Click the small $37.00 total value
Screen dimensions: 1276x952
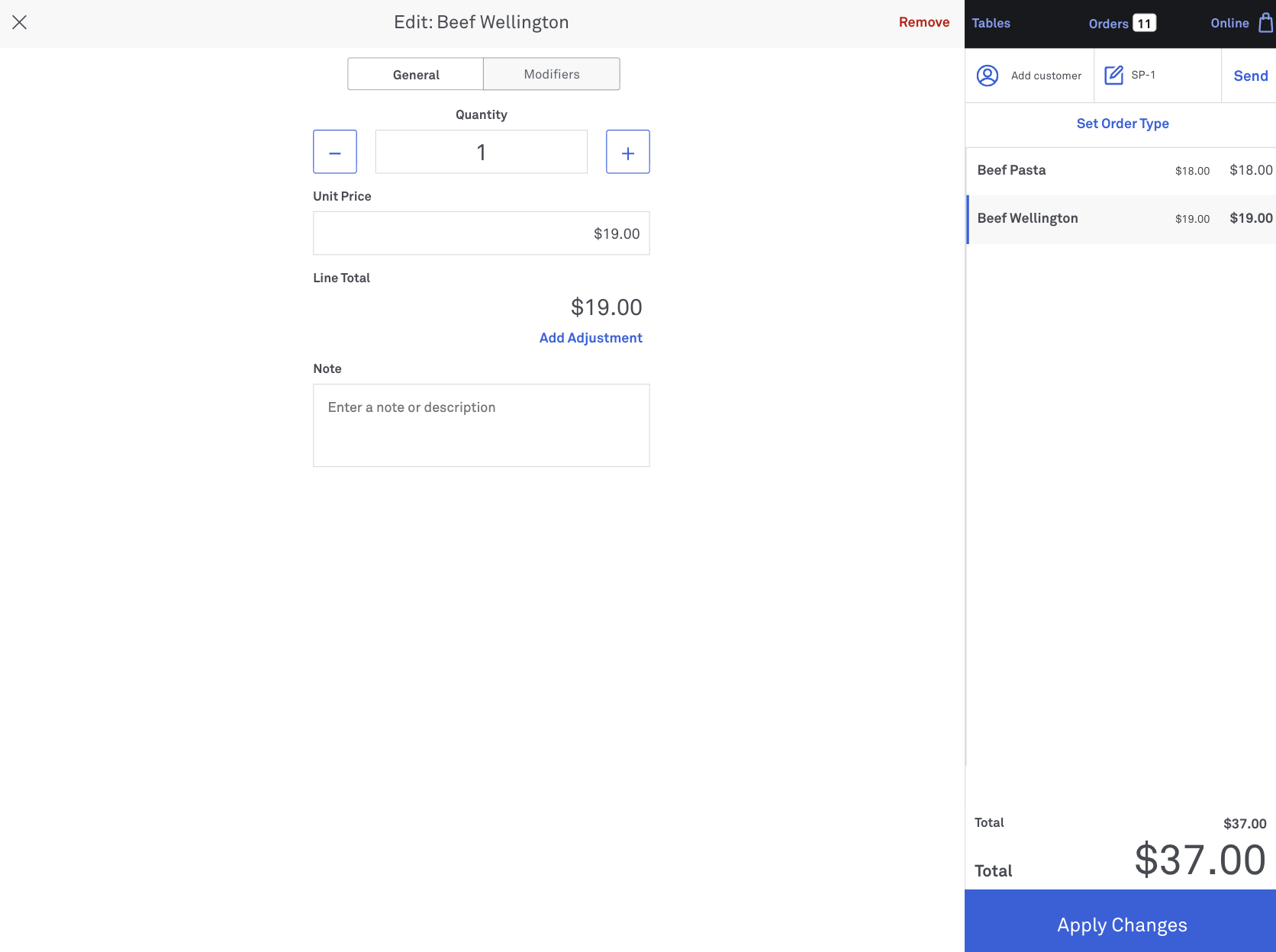click(x=1245, y=824)
